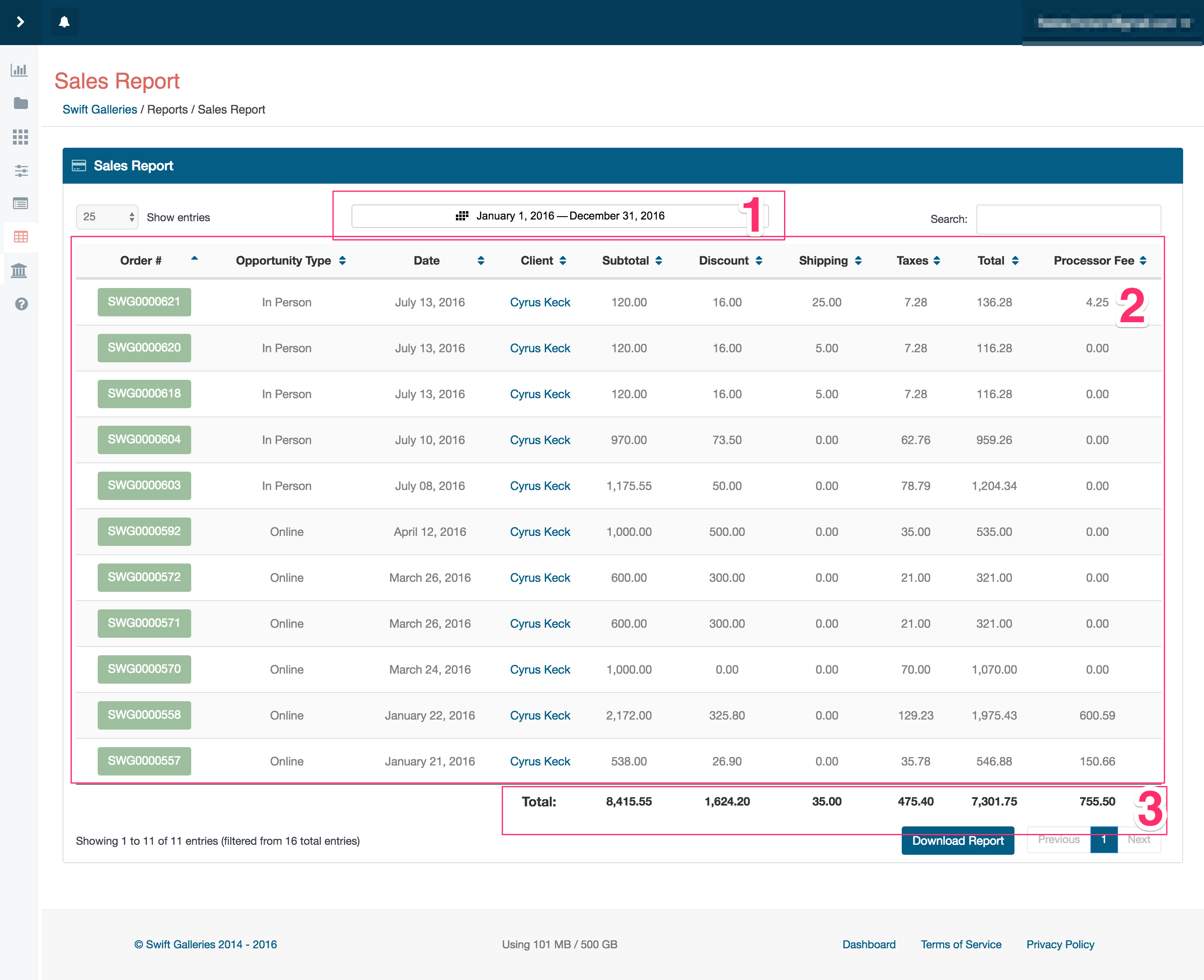The image size is (1204, 980).
Task: Sort by Total column header
Action: click(998, 260)
